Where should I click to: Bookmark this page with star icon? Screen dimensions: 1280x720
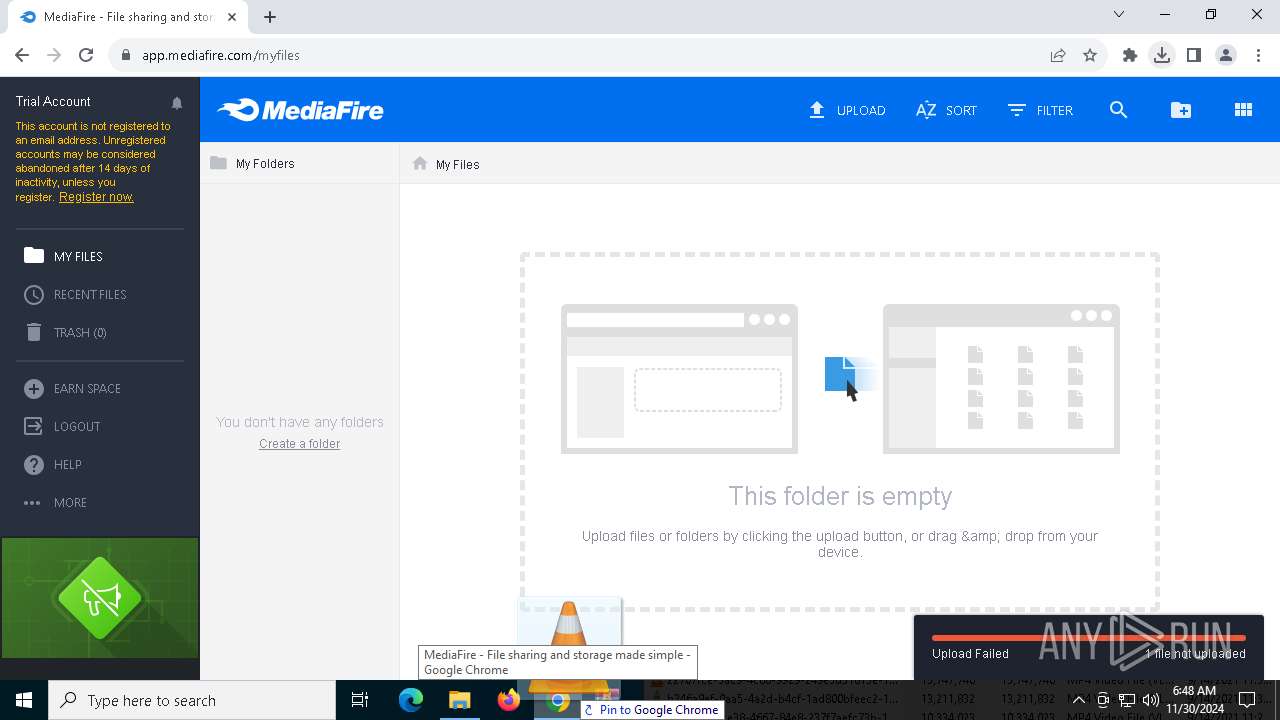click(x=1090, y=55)
